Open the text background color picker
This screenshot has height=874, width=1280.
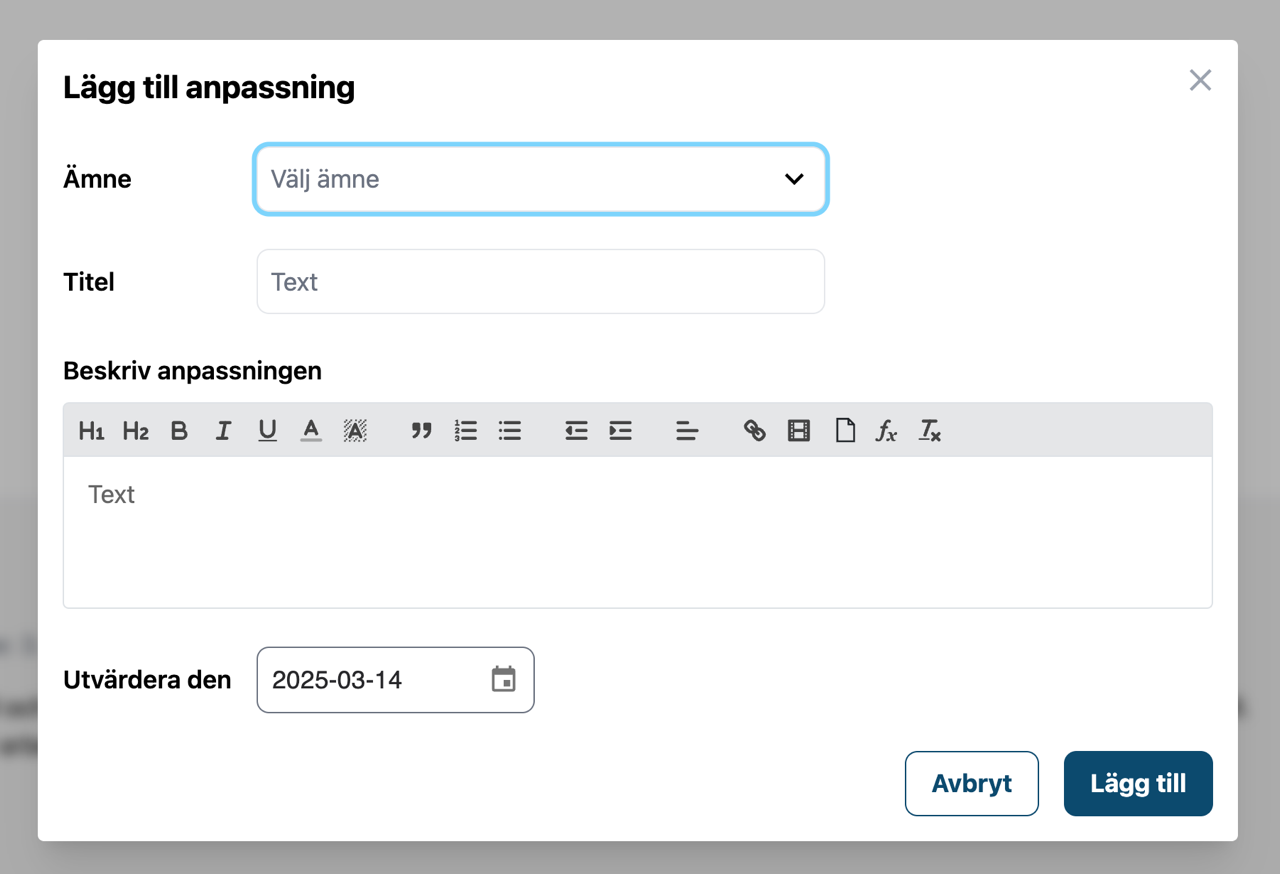pos(355,431)
